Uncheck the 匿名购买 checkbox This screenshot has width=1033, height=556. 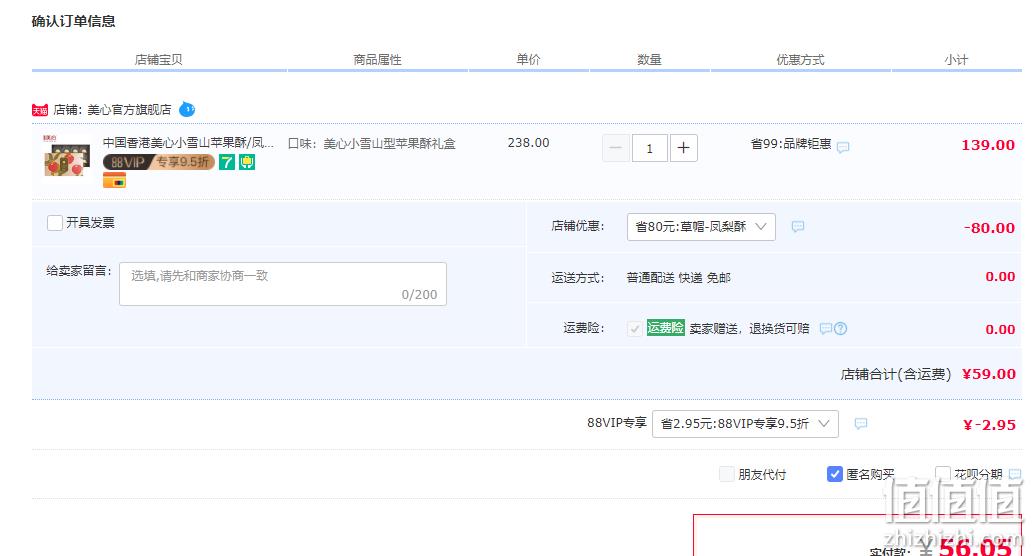click(x=835, y=474)
